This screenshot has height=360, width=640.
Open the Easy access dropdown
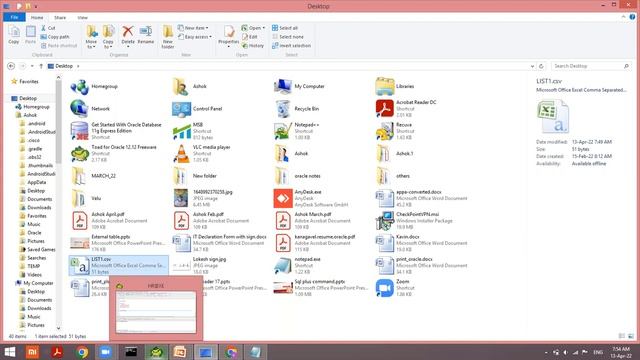[x=195, y=37]
